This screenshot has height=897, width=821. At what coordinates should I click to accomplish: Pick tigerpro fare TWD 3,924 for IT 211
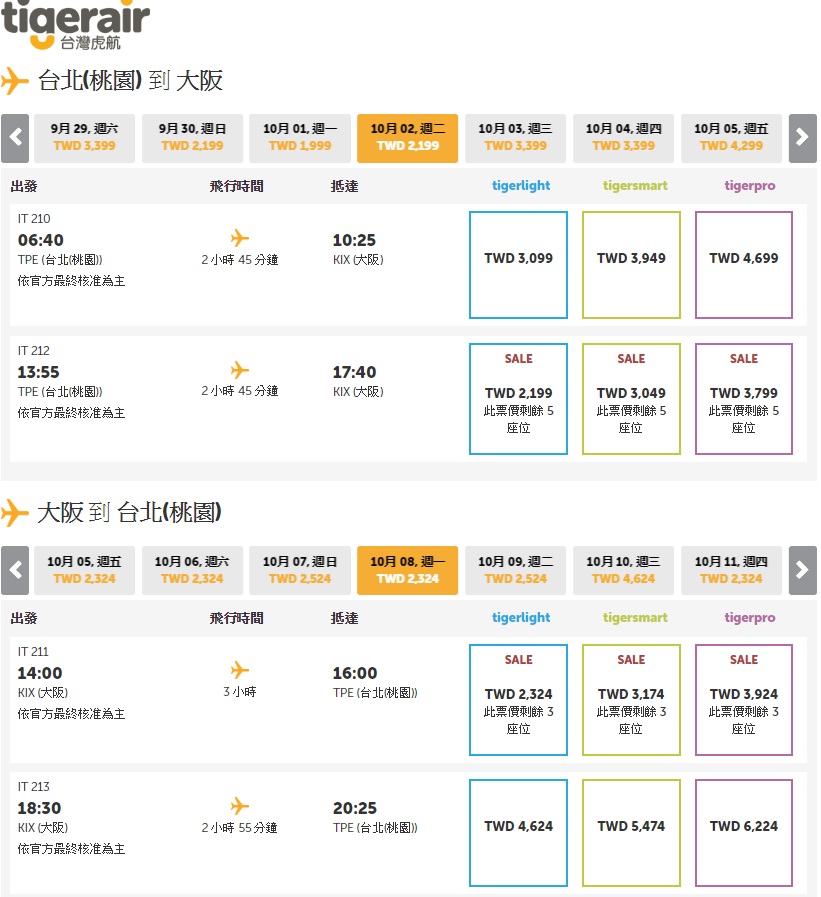click(743, 699)
